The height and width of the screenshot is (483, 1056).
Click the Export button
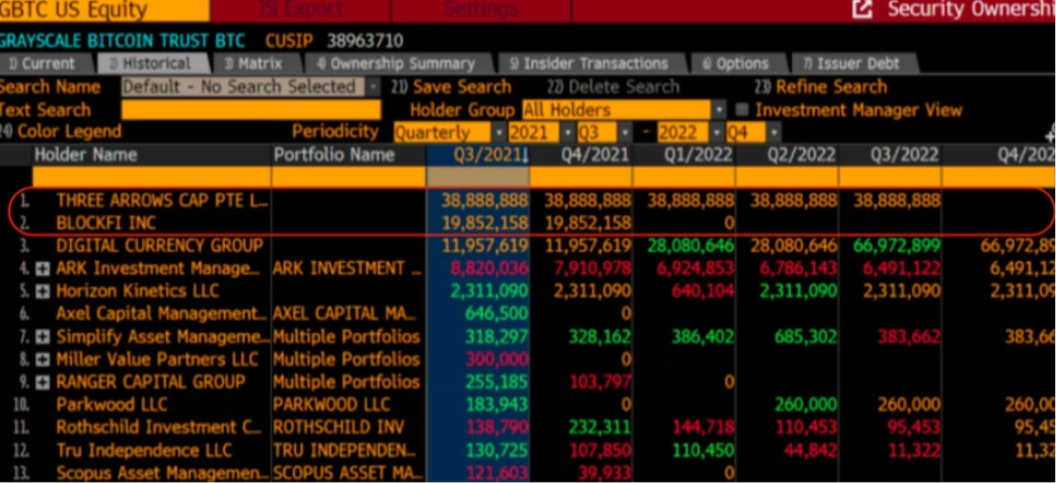click(x=300, y=10)
